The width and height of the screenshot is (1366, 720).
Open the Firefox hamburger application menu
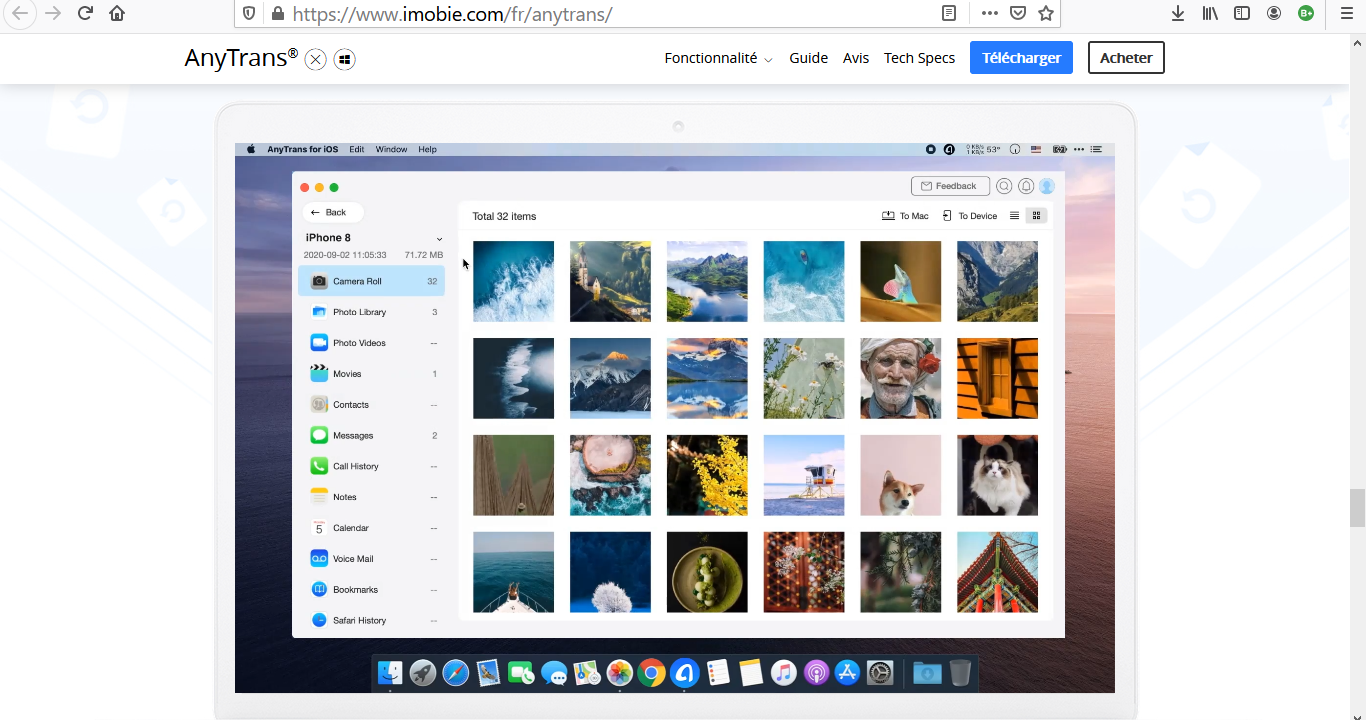1346,13
